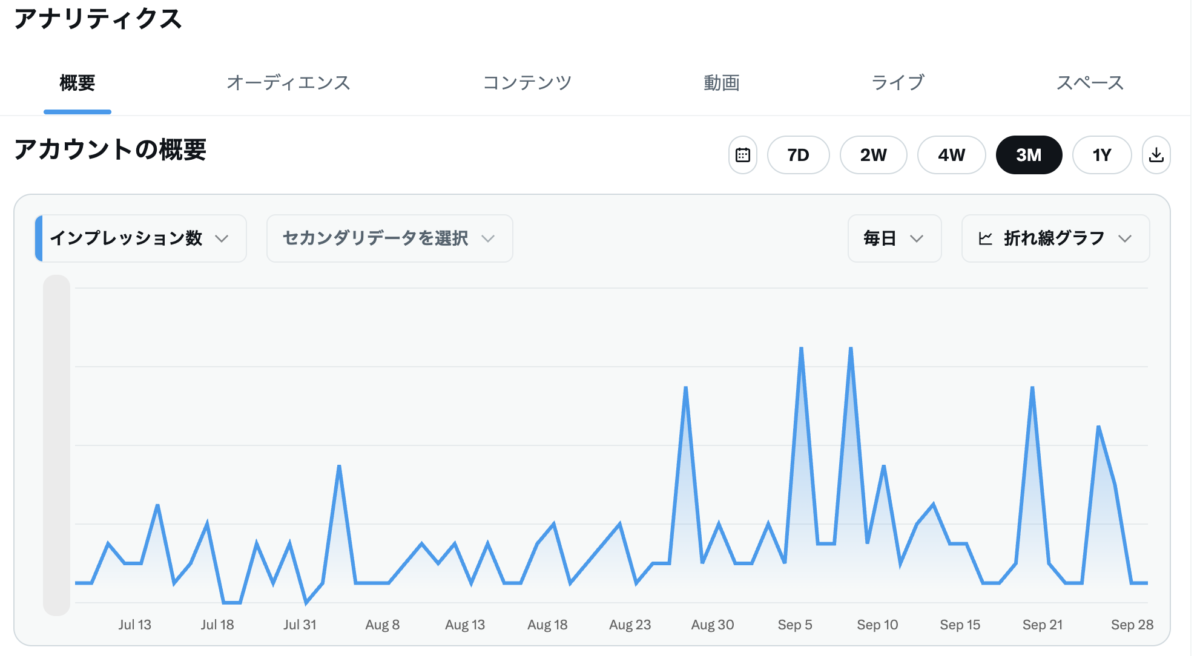The image size is (1200, 656).
Task: Switch to the コンテンツ tab
Action: [x=527, y=83]
